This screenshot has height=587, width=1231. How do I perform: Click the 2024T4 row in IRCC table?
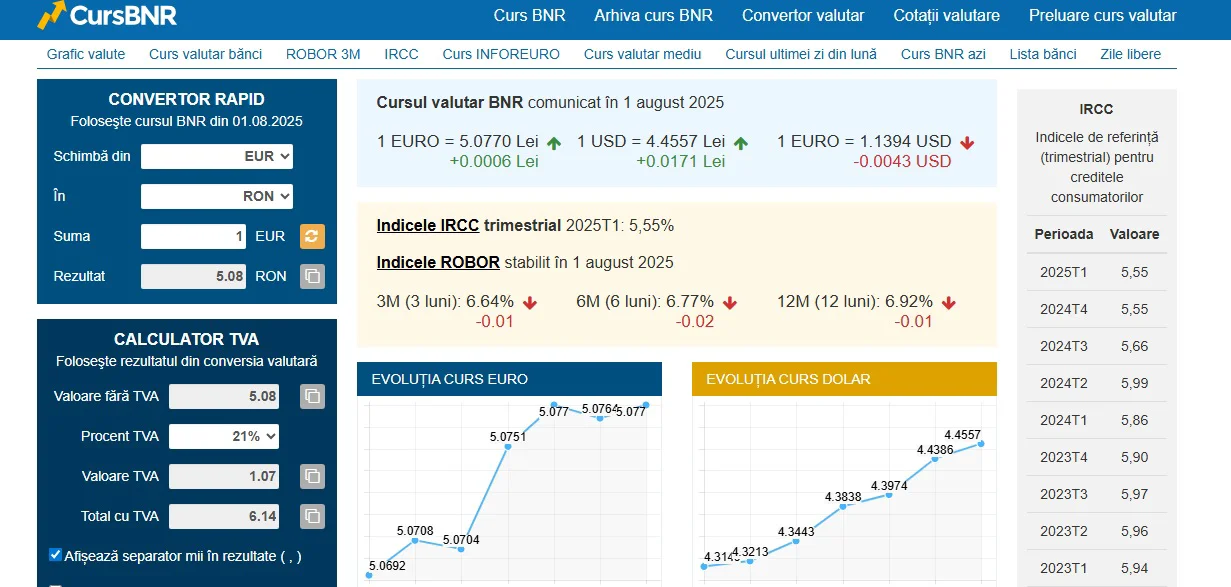(x=1097, y=309)
